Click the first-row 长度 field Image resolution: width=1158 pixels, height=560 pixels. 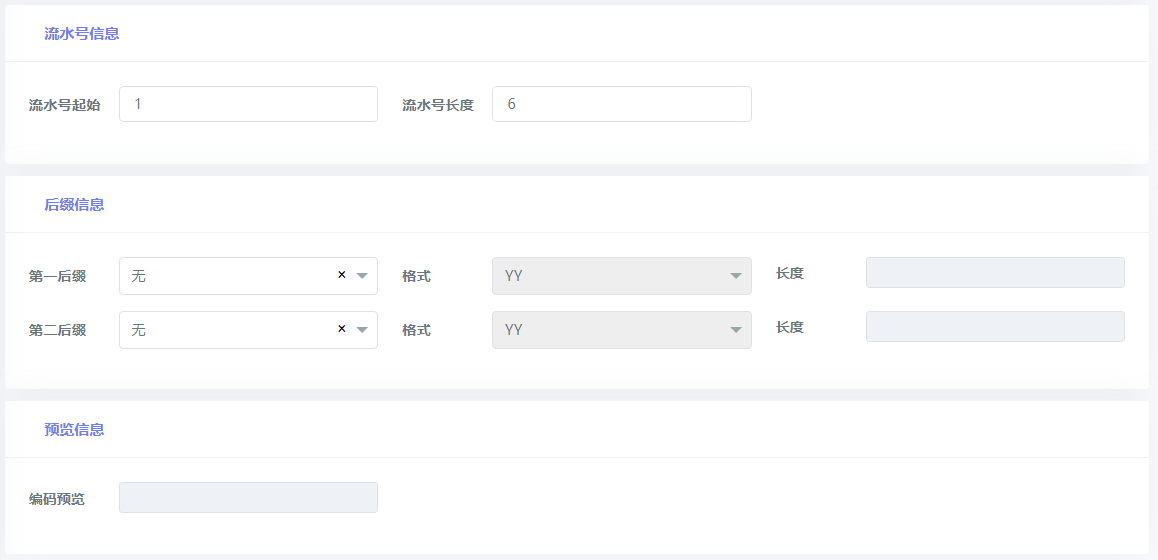click(x=996, y=273)
